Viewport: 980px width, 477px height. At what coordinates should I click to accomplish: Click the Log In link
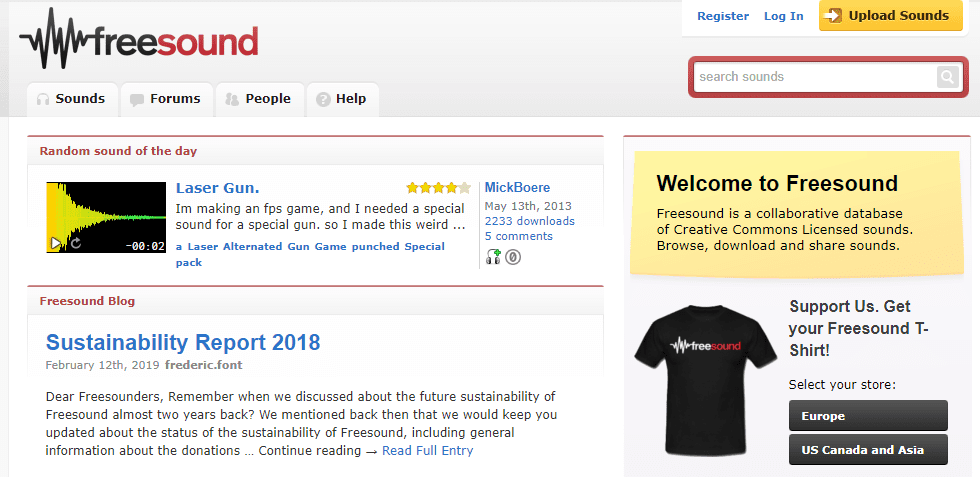coord(784,16)
